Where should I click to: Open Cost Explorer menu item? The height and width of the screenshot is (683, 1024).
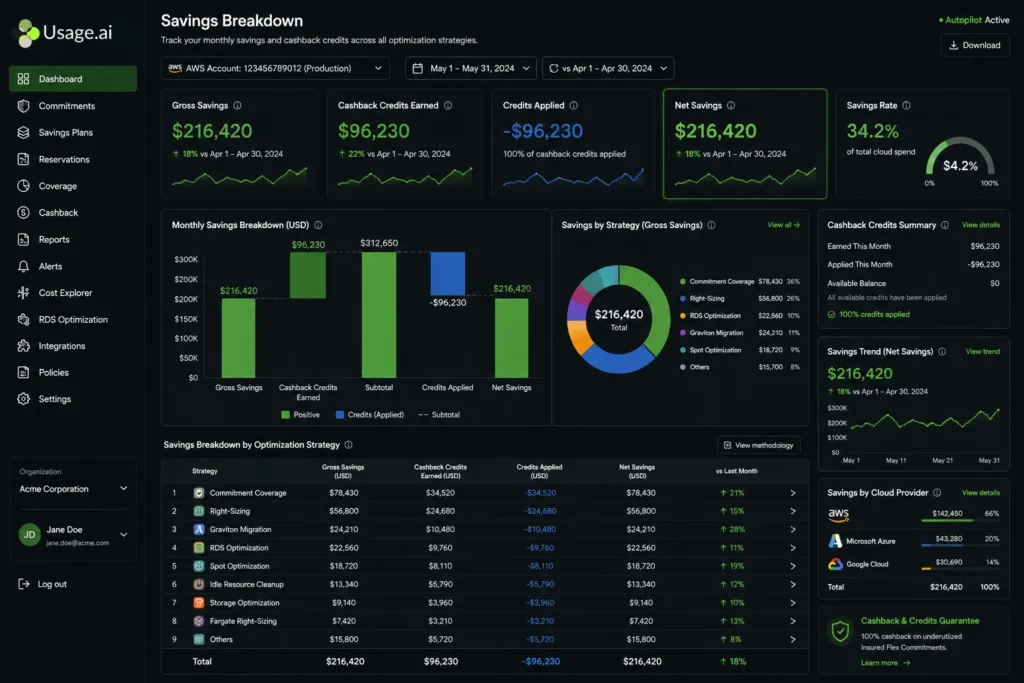click(x=73, y=293)
